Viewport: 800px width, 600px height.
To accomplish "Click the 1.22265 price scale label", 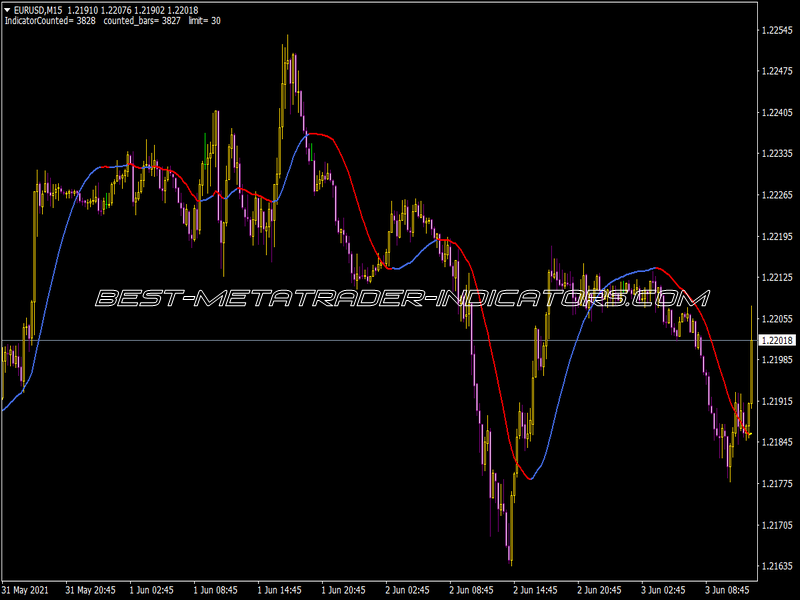I will pyautogui.click(x=778, y=195).
